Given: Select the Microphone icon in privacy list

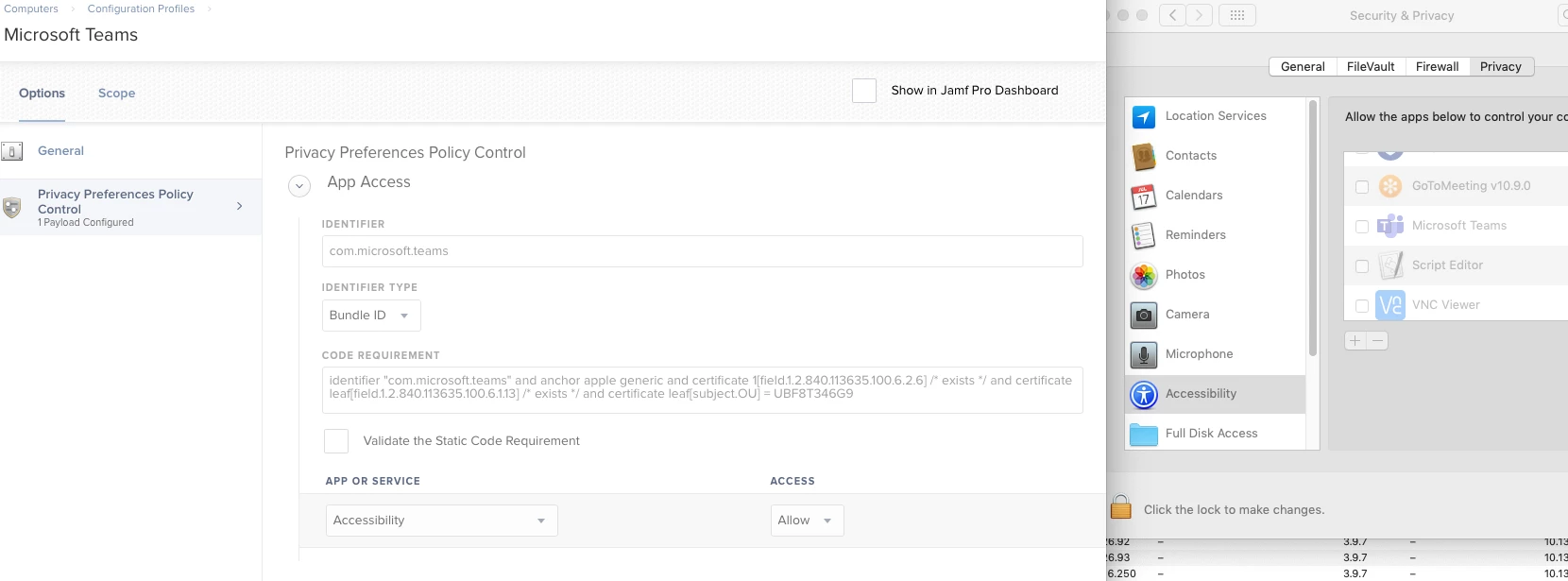Looking at the screenshot, I should [1144, 354].
